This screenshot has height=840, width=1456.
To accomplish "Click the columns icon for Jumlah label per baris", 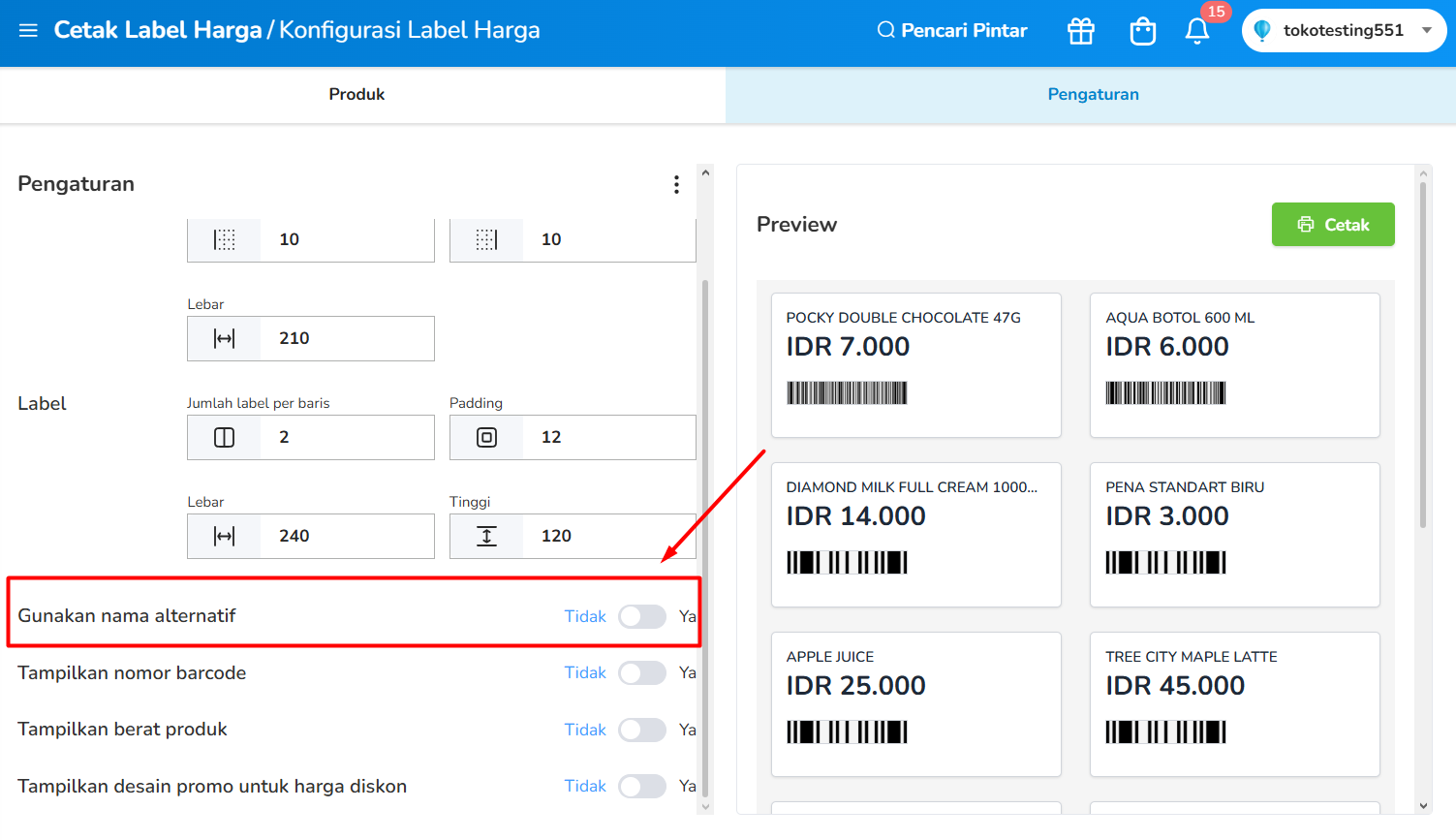I will tap(225, 437).
